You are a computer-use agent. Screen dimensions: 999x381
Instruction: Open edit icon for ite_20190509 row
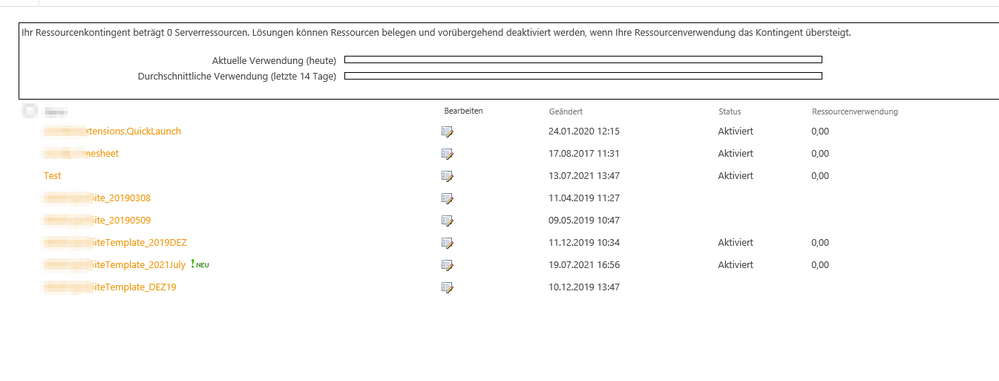pos(447,221)
